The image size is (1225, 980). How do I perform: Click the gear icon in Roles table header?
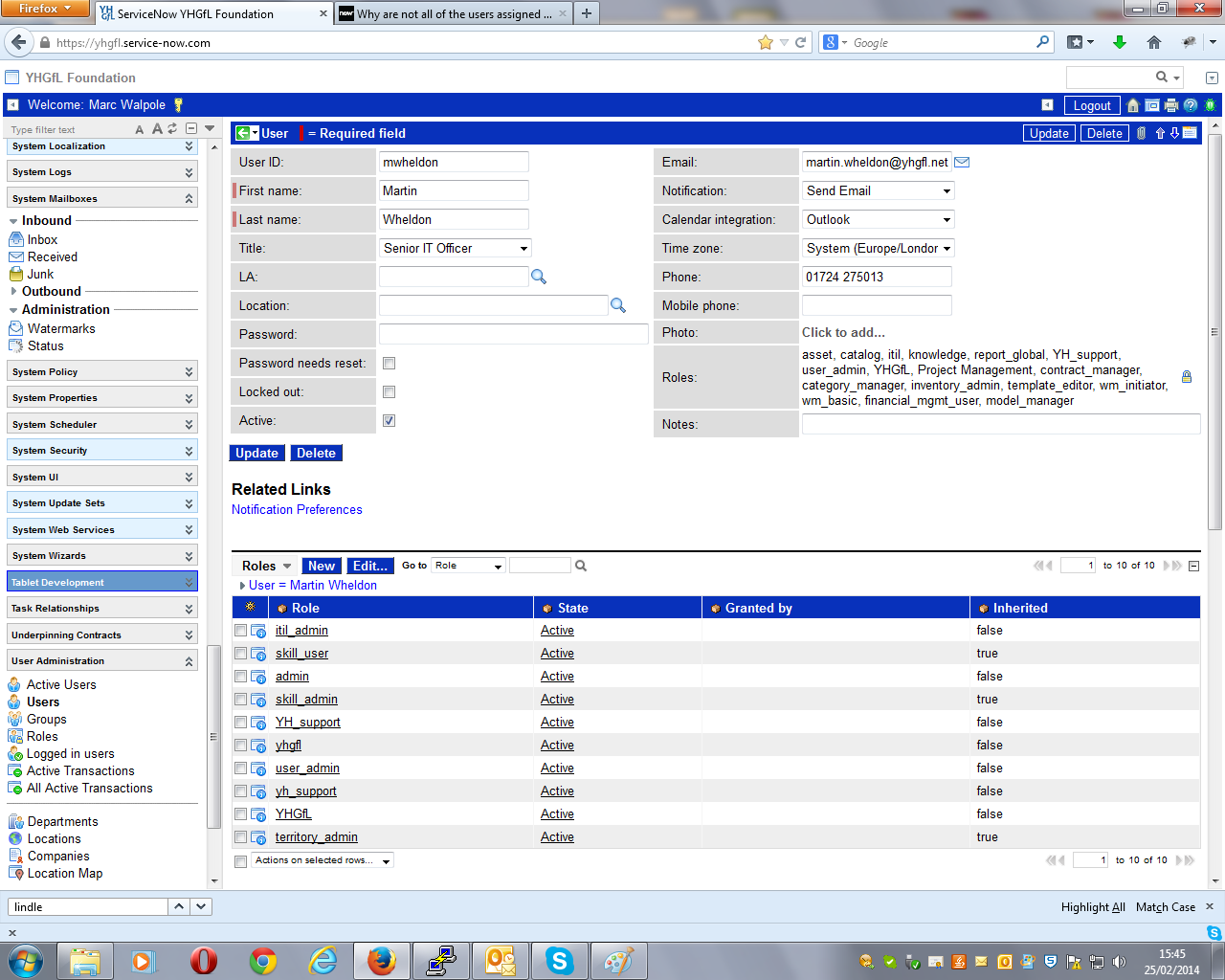[250, 607]
